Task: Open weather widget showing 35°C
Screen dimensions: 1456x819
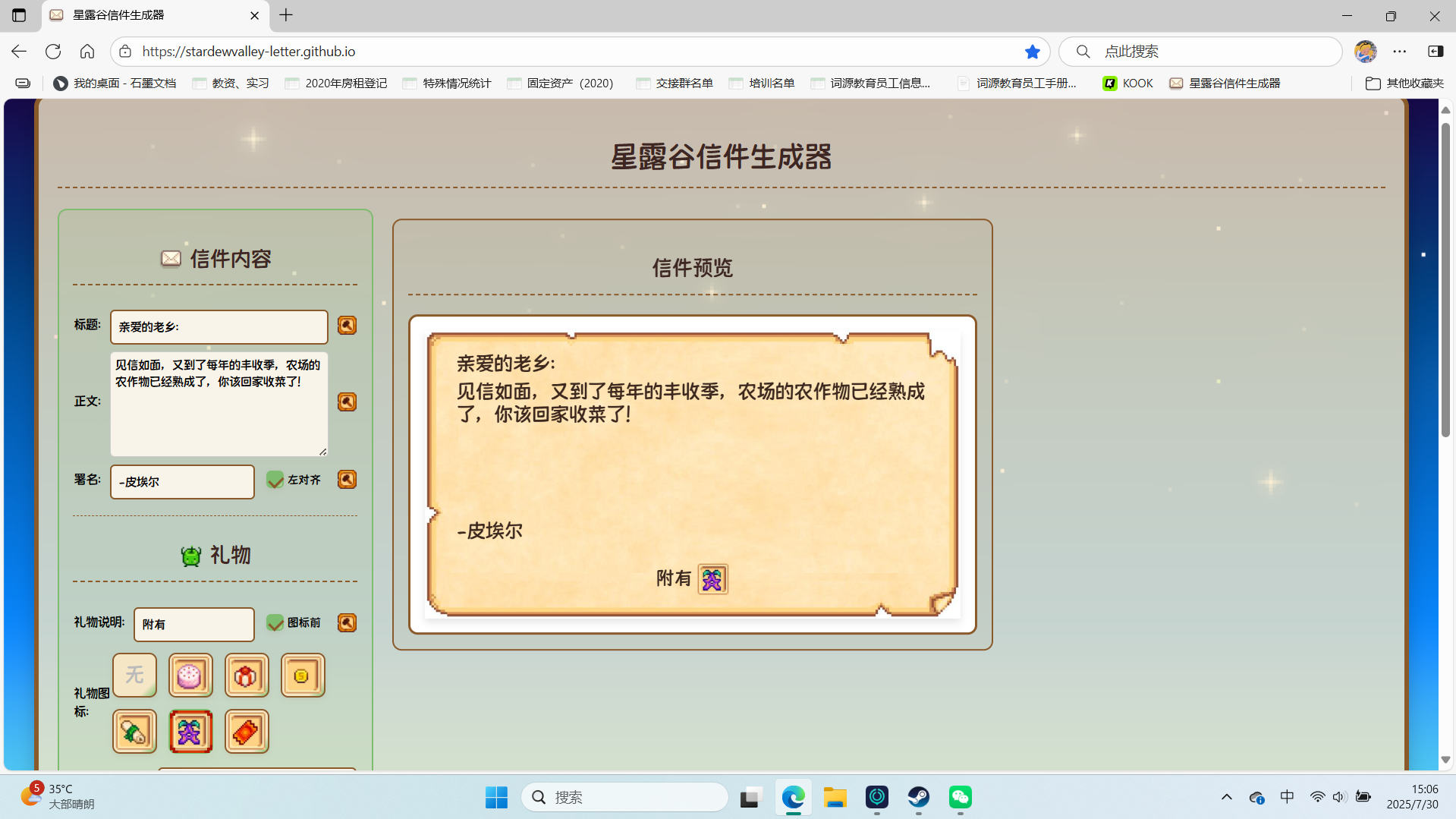Action: pyautogui.click(x=59, y=796)
